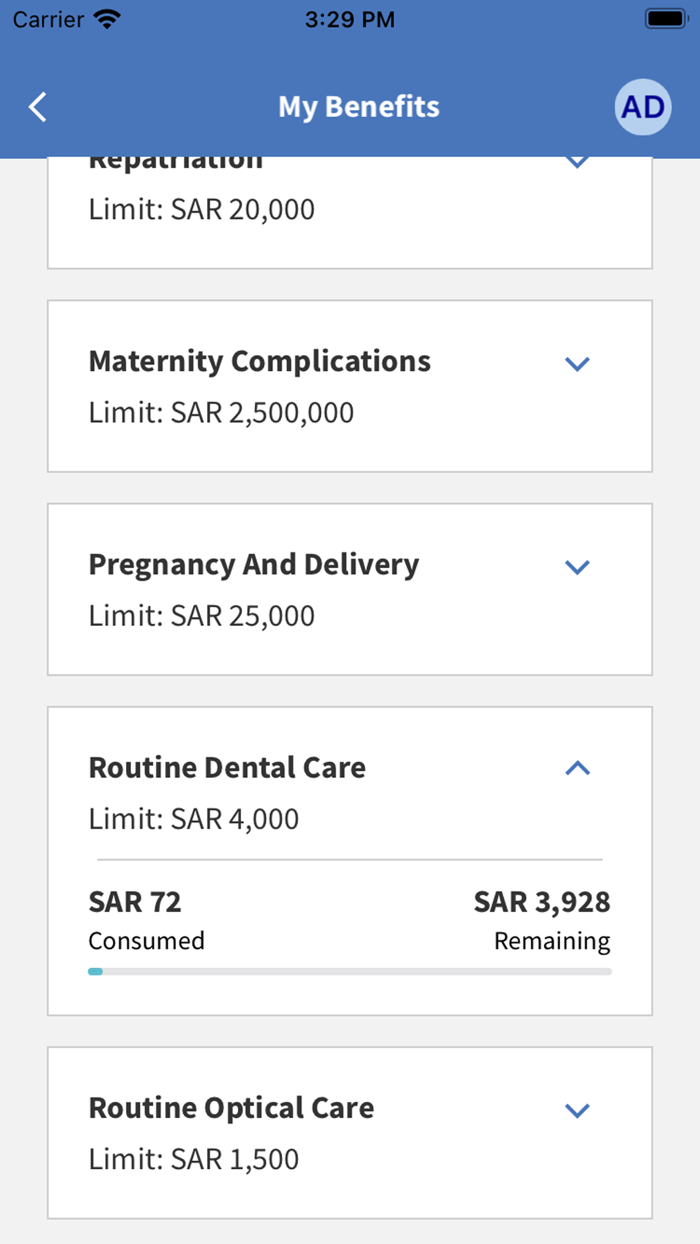Click the Routine Optical Care limit text
The width and height of the screenshot is (700, 1244).
pos(194,1158)
